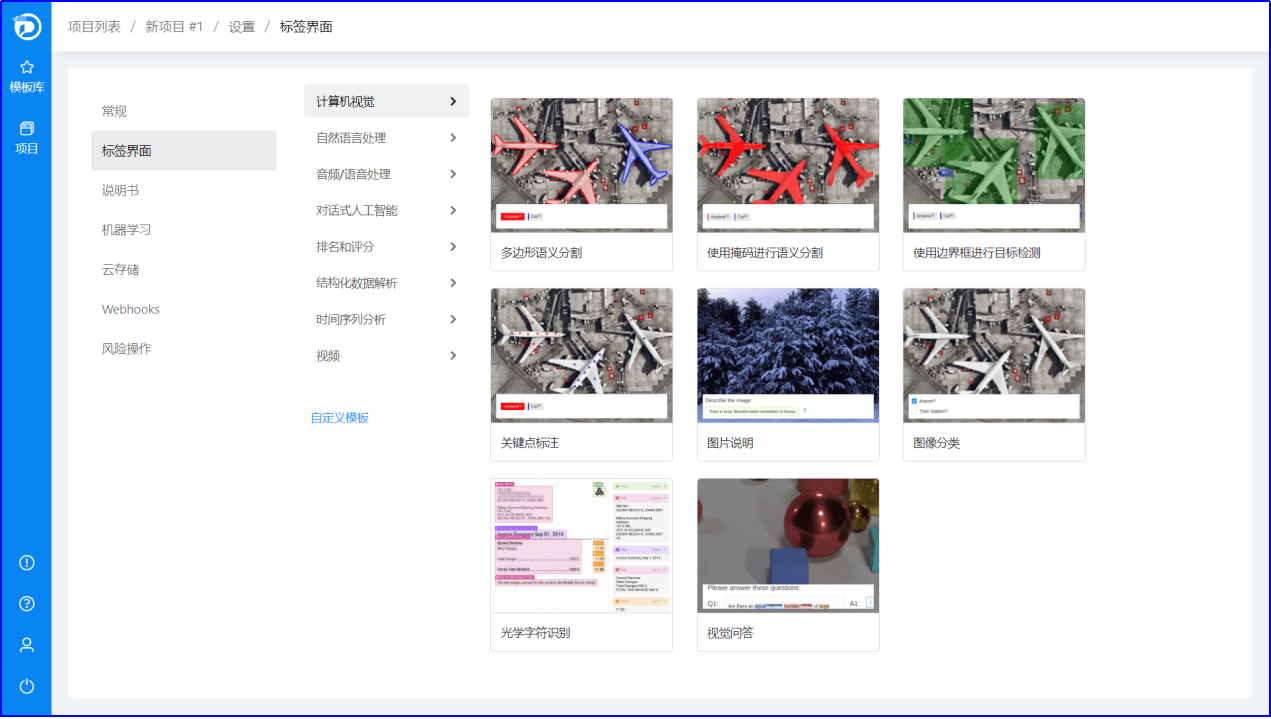Select the 排名和评分 category label
The width and height of the screenshot is (1271, 719).
pos(345,246)
